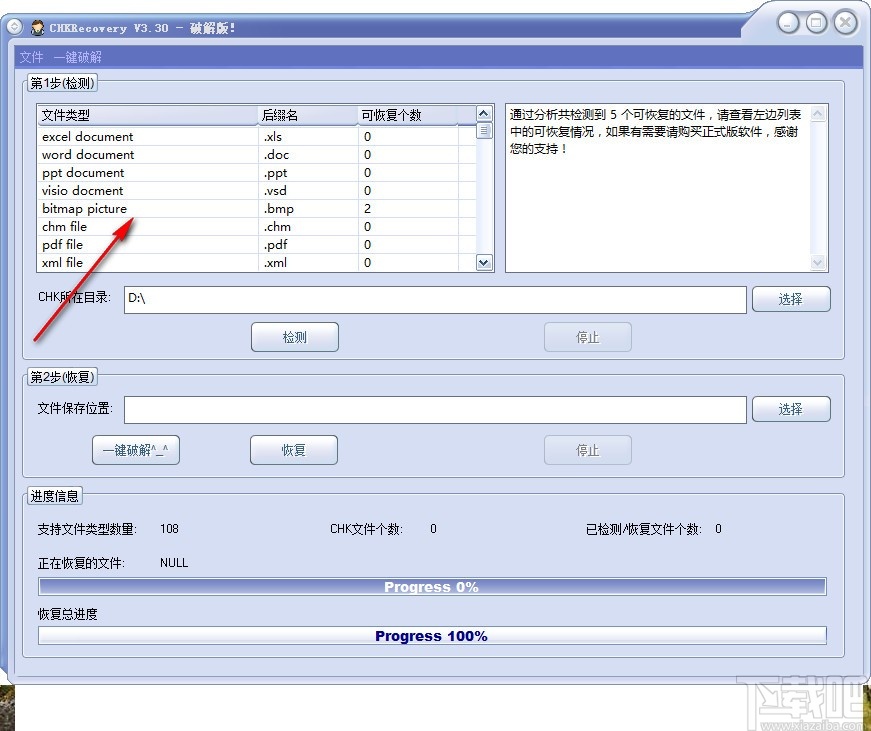The image size is (871, 731).
Task: Click the 检测 button
Action: point(295,337)
